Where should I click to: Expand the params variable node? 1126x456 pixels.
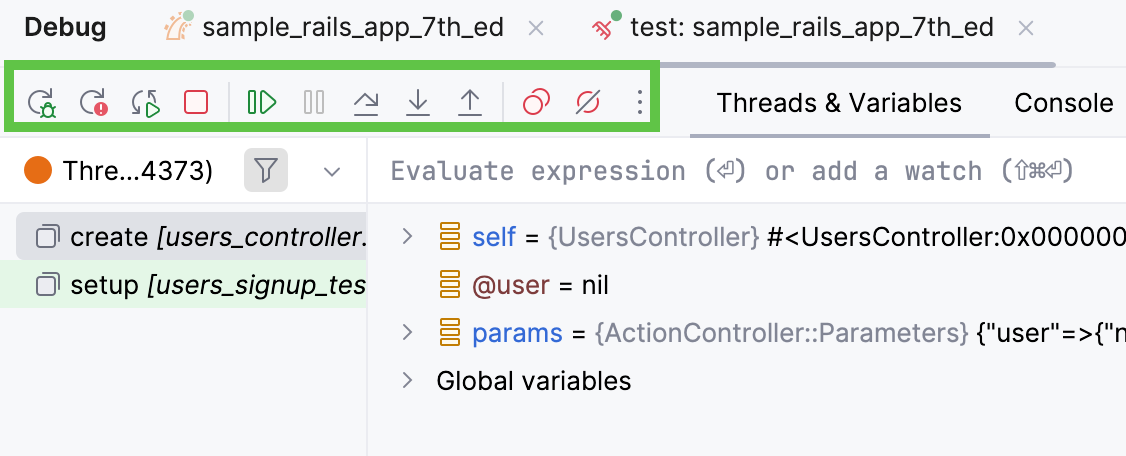click(x=406, y=333)
